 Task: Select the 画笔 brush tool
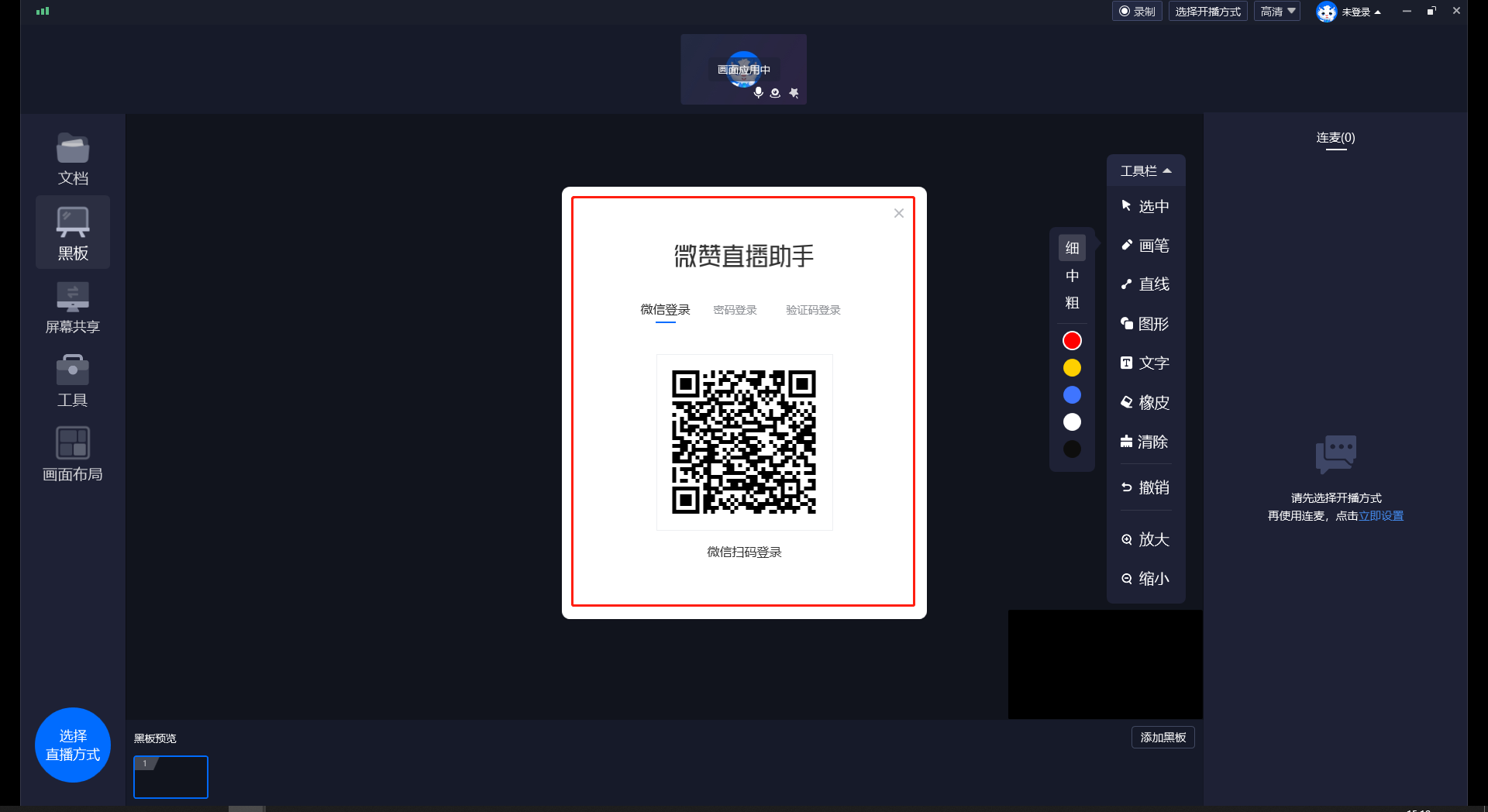pos(1145,246)
